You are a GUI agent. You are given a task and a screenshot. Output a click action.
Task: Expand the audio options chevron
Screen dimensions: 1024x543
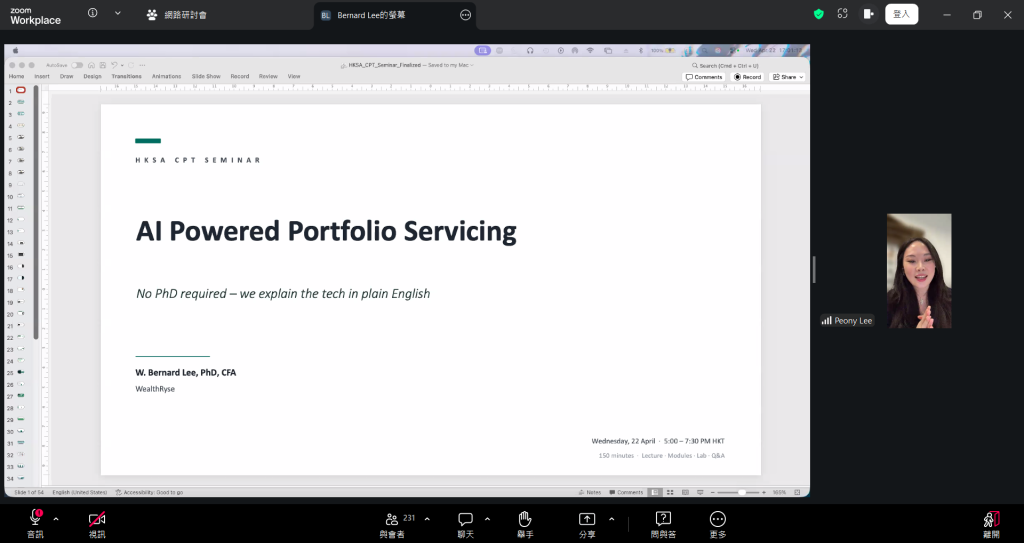coord(56,519)
